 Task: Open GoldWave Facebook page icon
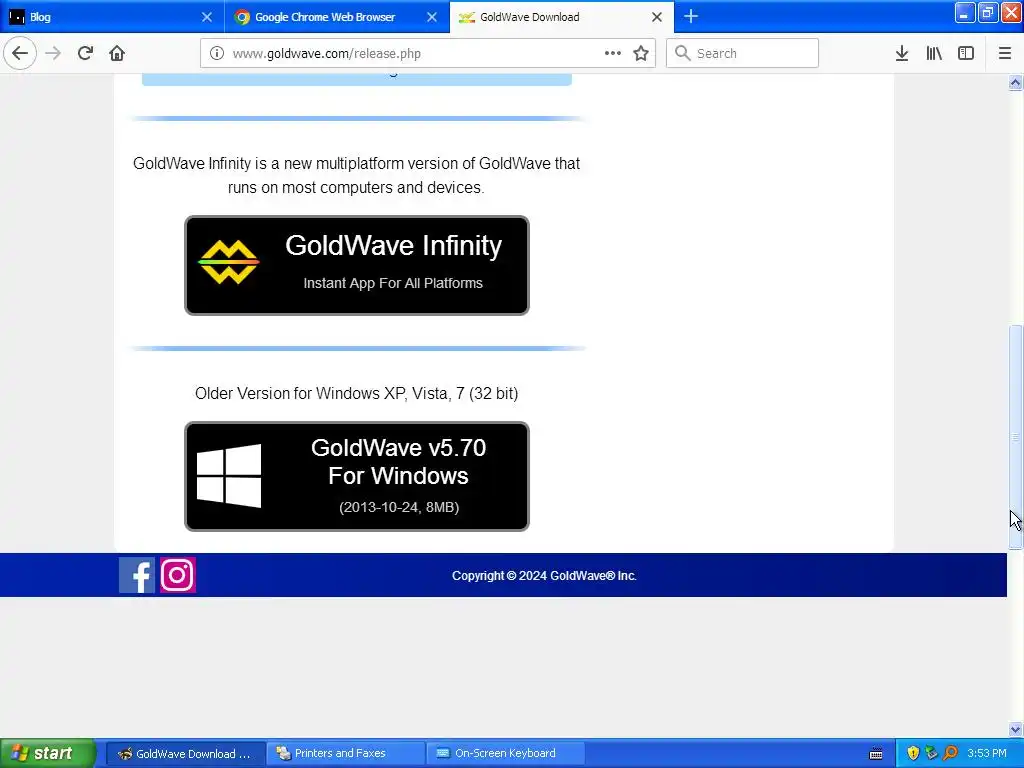point(136,575)
